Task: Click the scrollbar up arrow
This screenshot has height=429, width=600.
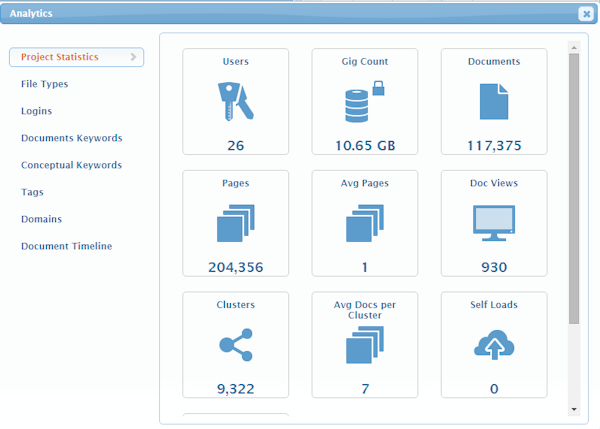Action: click(x=574, y=47)
